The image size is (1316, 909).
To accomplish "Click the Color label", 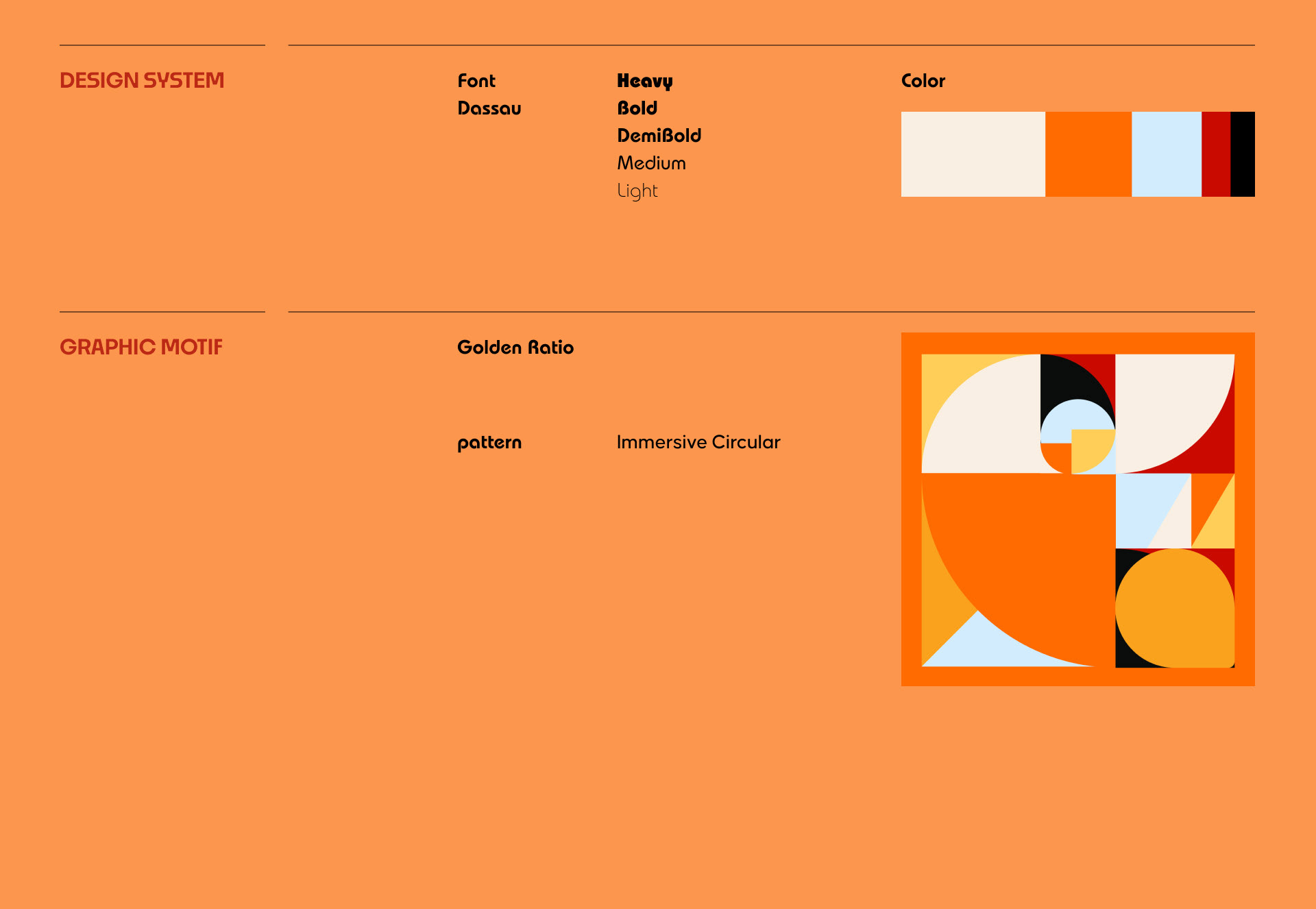I will coord(923,81).
